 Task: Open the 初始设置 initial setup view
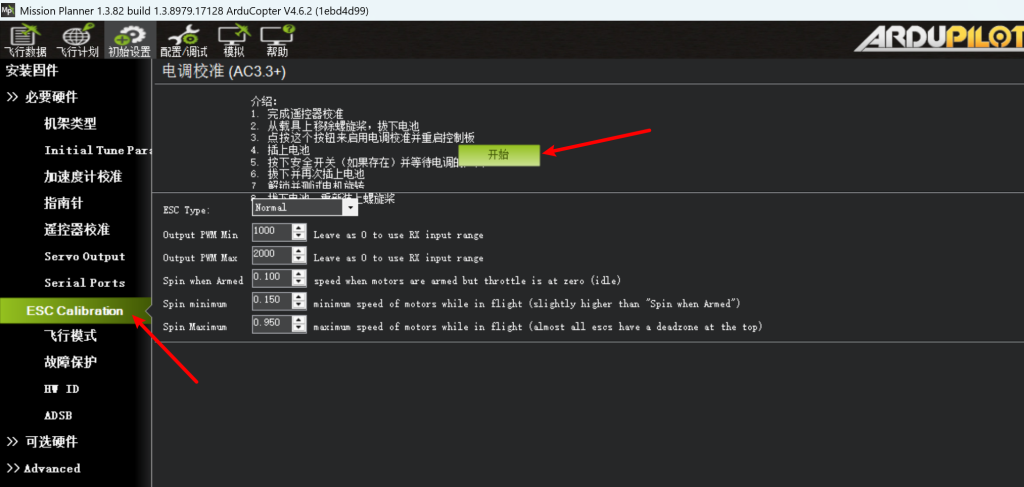coord(129,40)
